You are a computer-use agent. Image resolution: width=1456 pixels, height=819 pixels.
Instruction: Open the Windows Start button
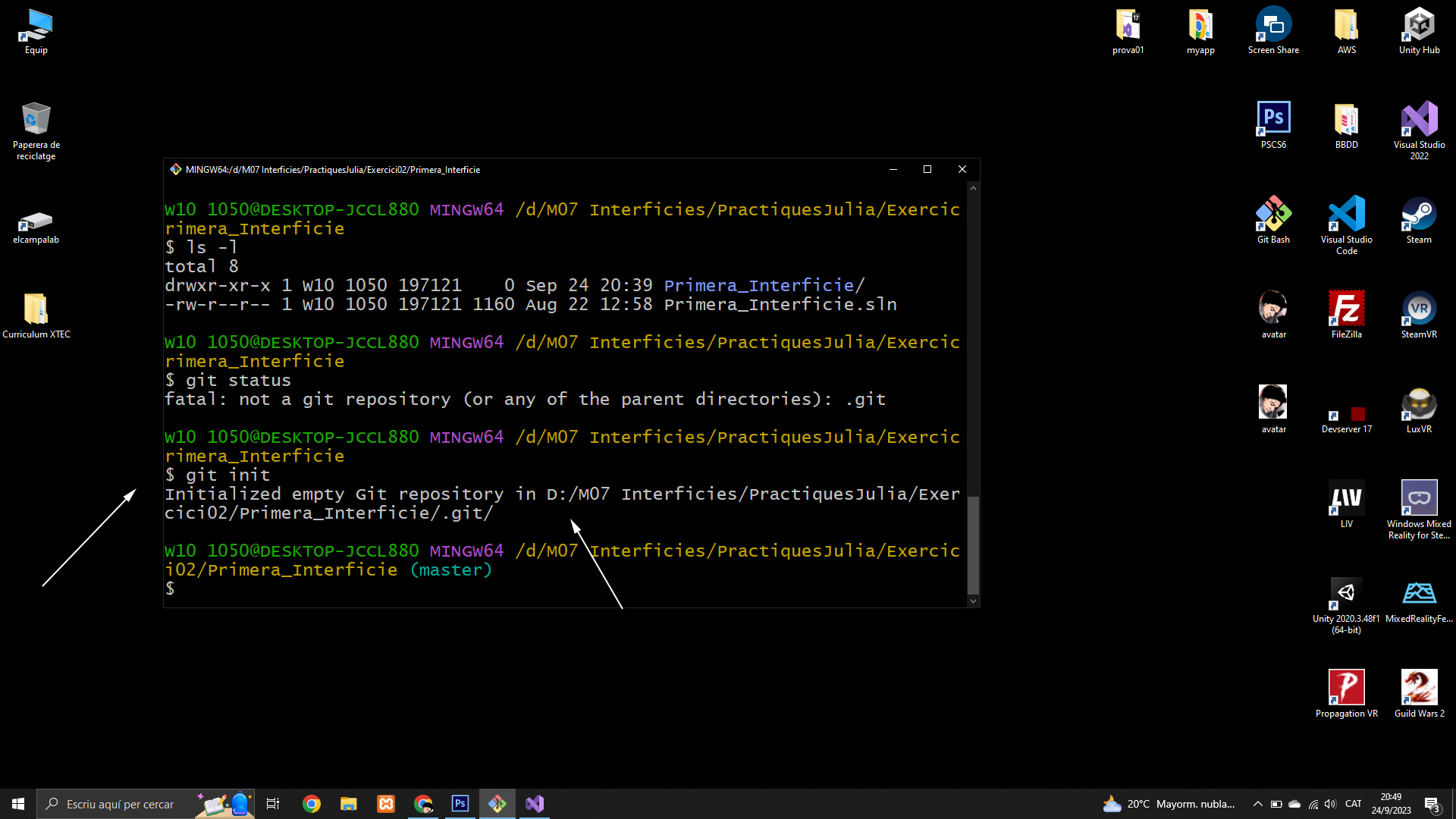18,804
